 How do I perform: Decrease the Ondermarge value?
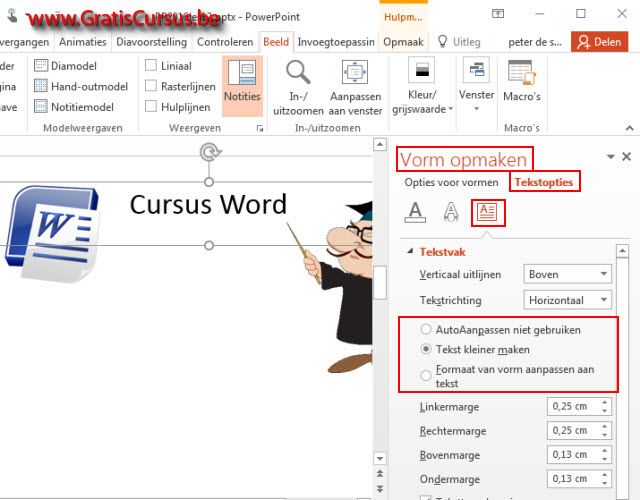point(604,483)
